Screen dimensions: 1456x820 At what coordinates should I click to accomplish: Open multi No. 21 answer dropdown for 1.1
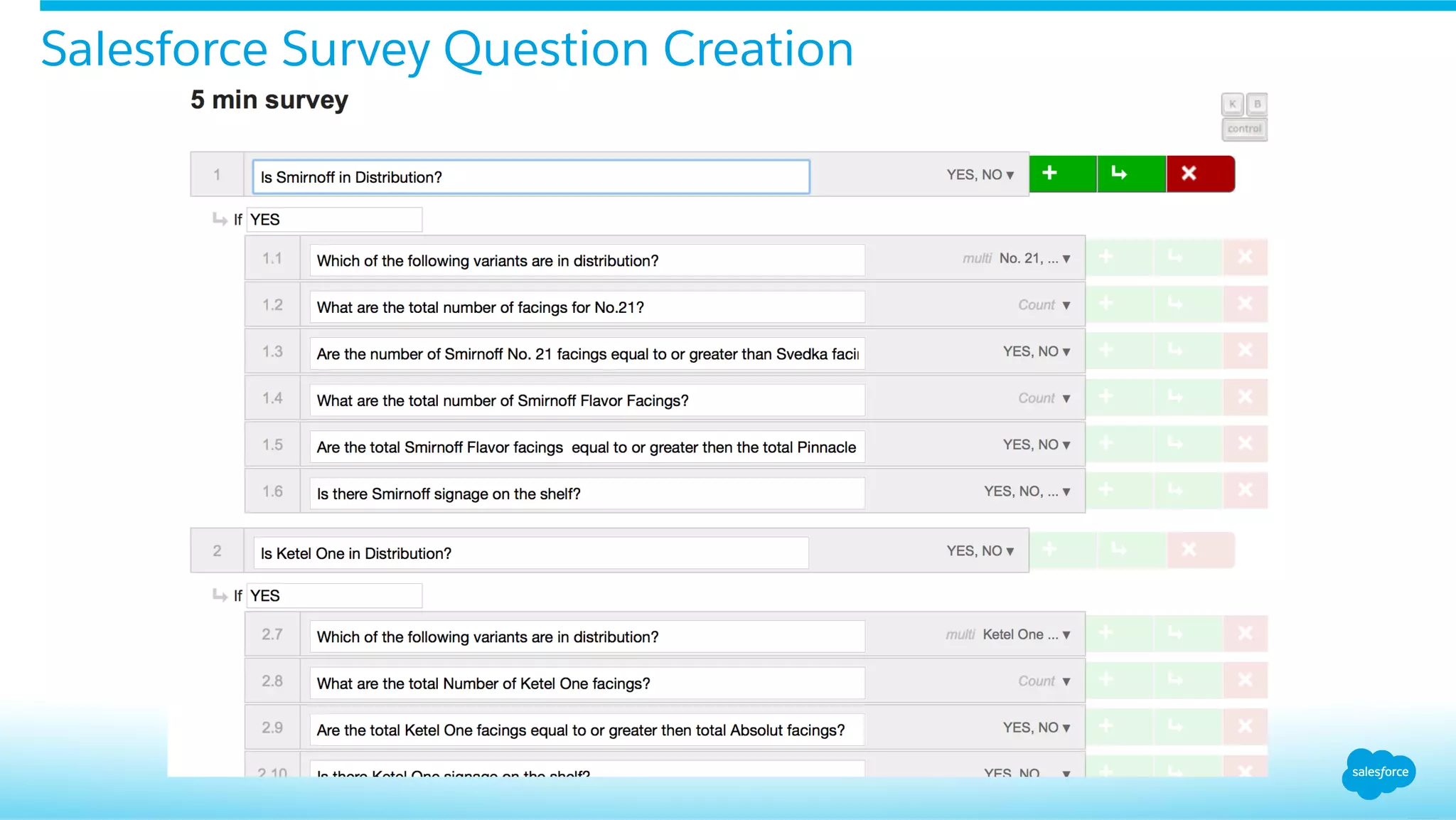1017,259
